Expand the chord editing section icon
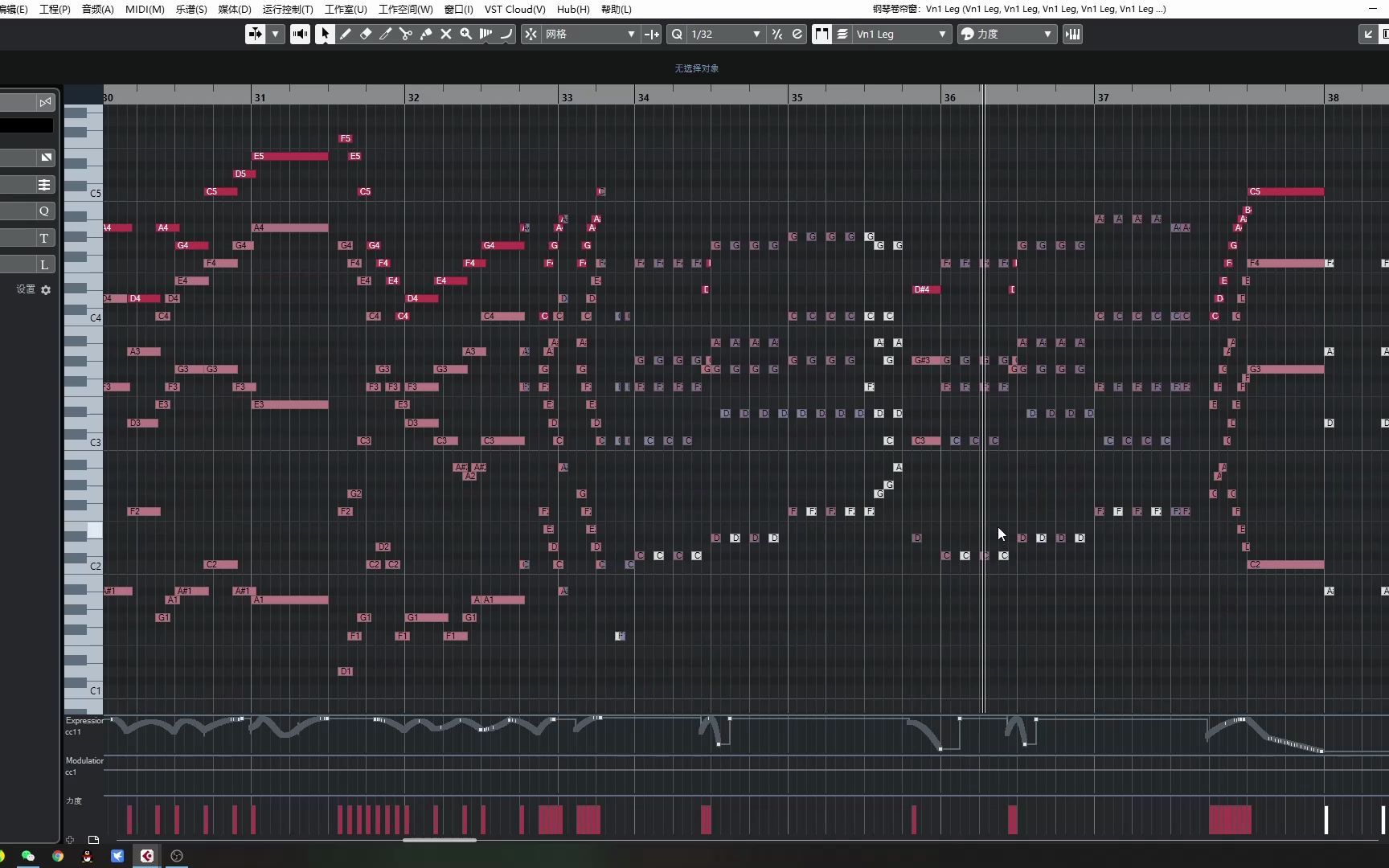Viewport: 1389px width, 868px height. (46, 157)
